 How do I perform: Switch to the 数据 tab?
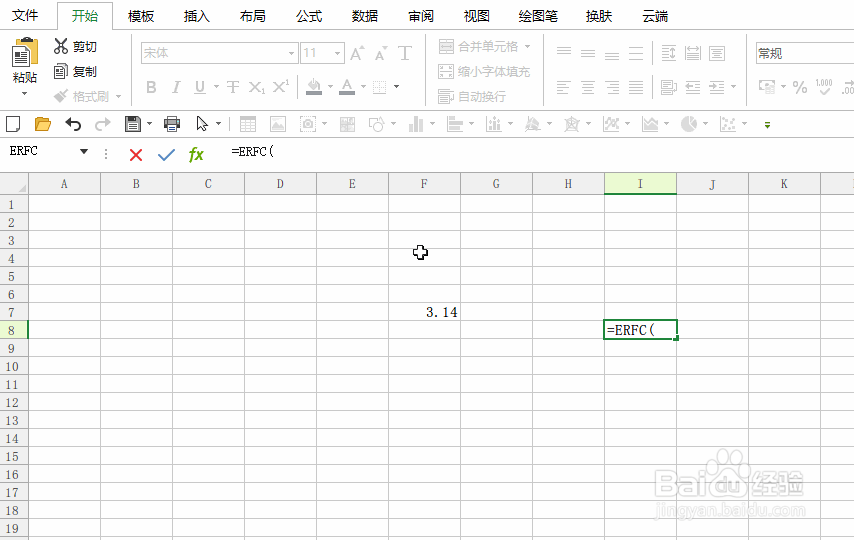pyautogui.click(x=365, y=16)
